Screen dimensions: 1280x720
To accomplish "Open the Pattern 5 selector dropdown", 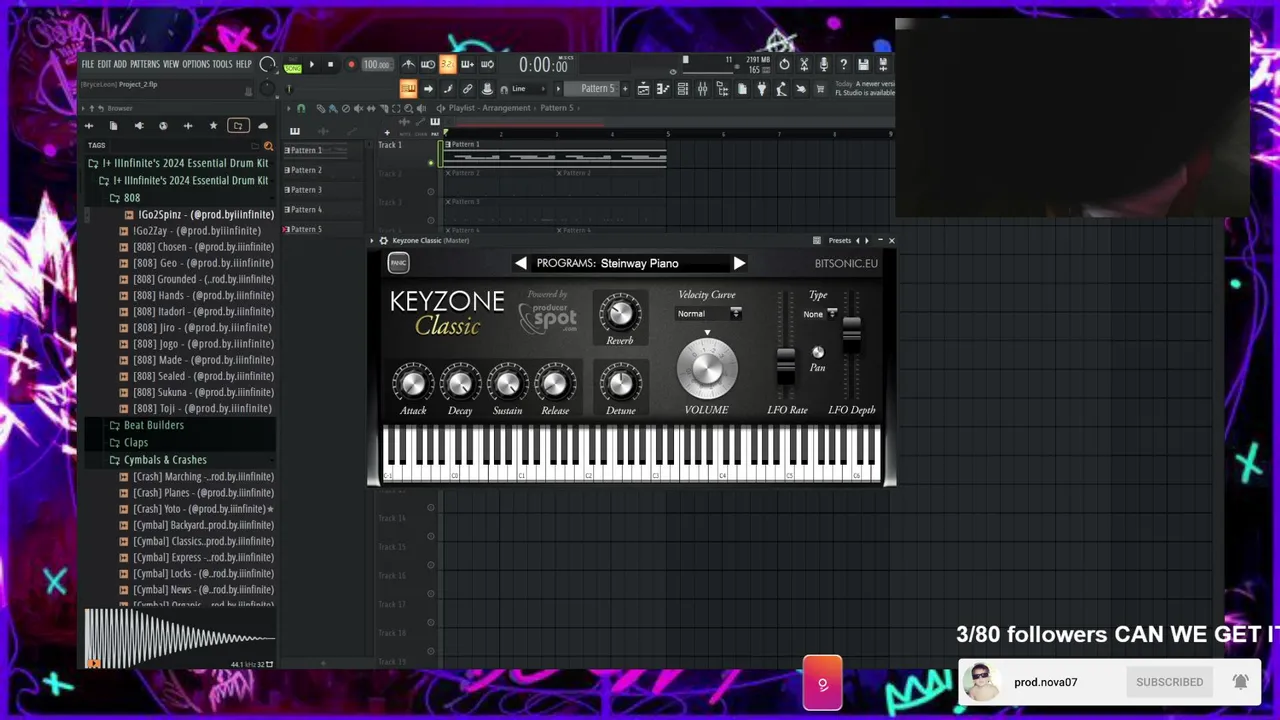I will [597, 88].
